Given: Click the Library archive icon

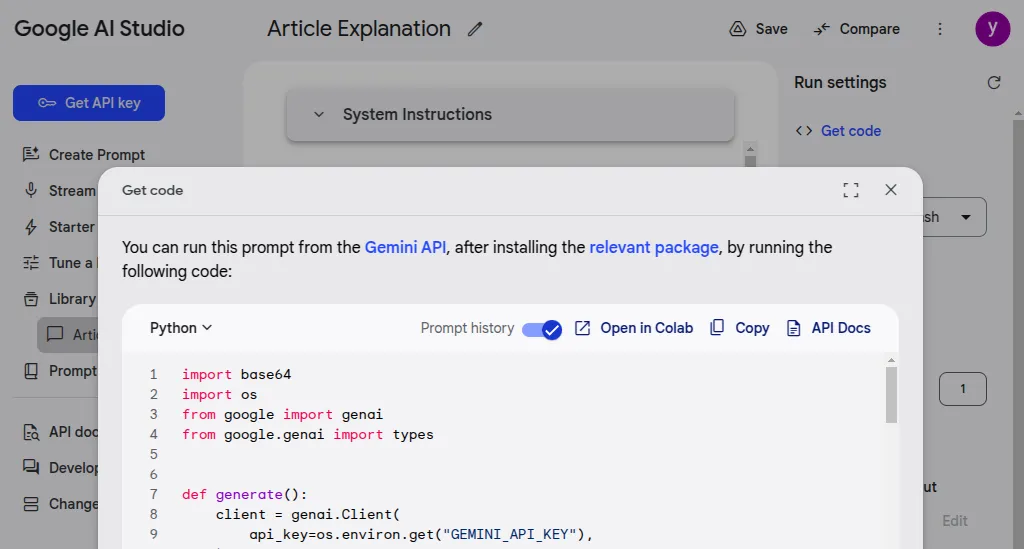Looking at the screenshot, I should tap(31, 298).
